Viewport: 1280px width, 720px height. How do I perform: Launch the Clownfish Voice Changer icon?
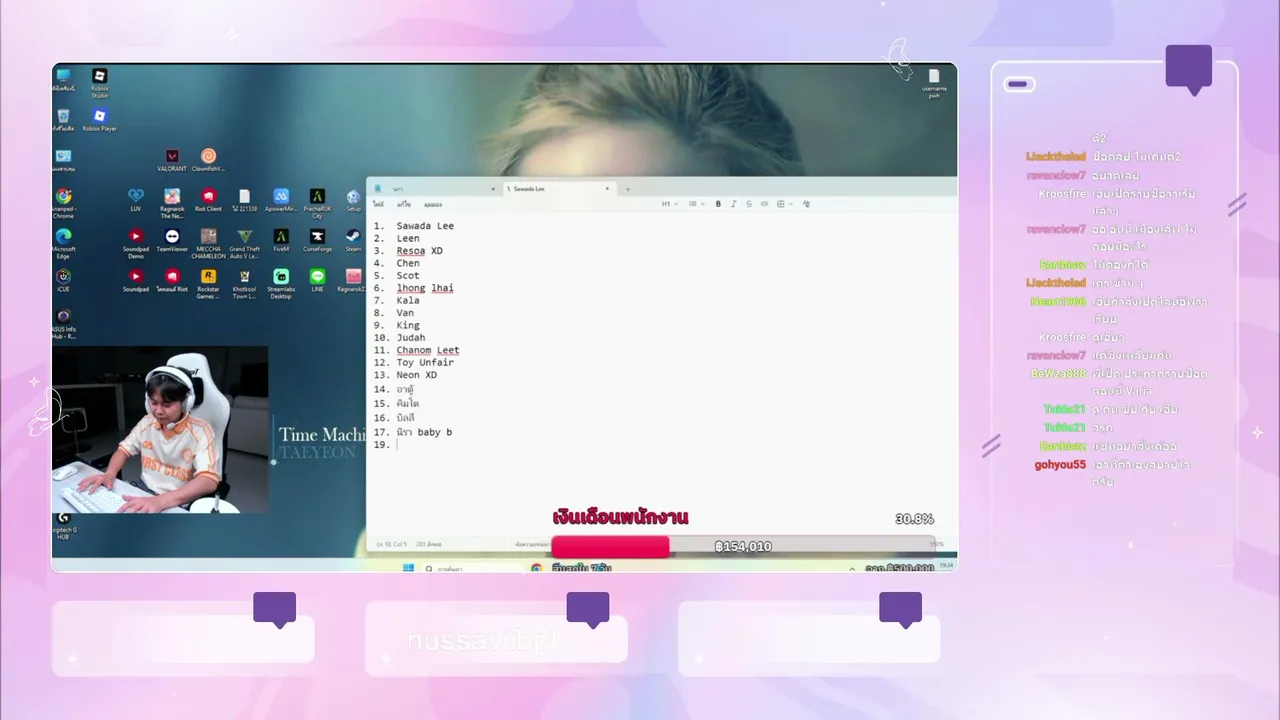[x=208, y=161]
